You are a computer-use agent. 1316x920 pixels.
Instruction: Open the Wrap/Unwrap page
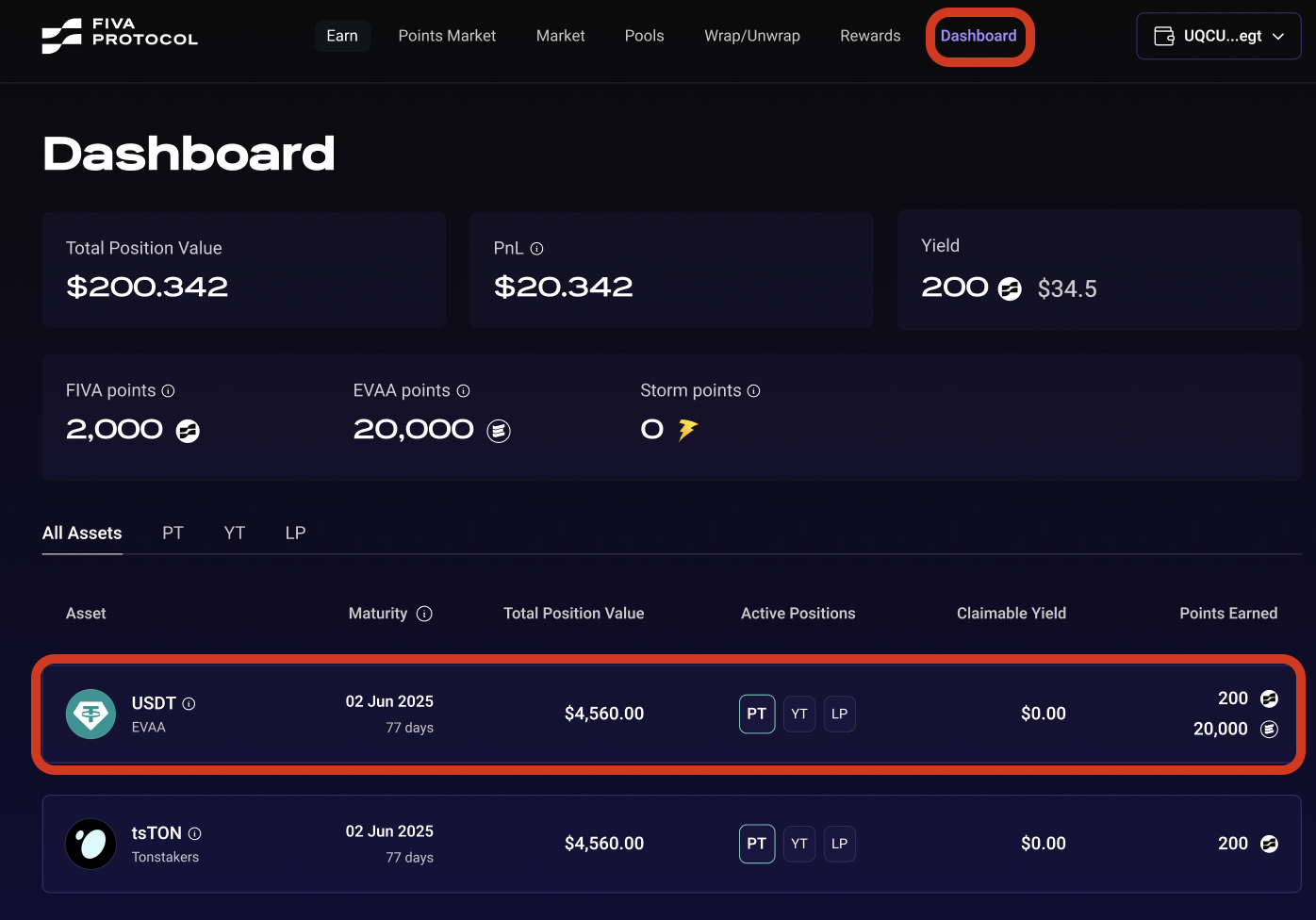coord(751,36)
